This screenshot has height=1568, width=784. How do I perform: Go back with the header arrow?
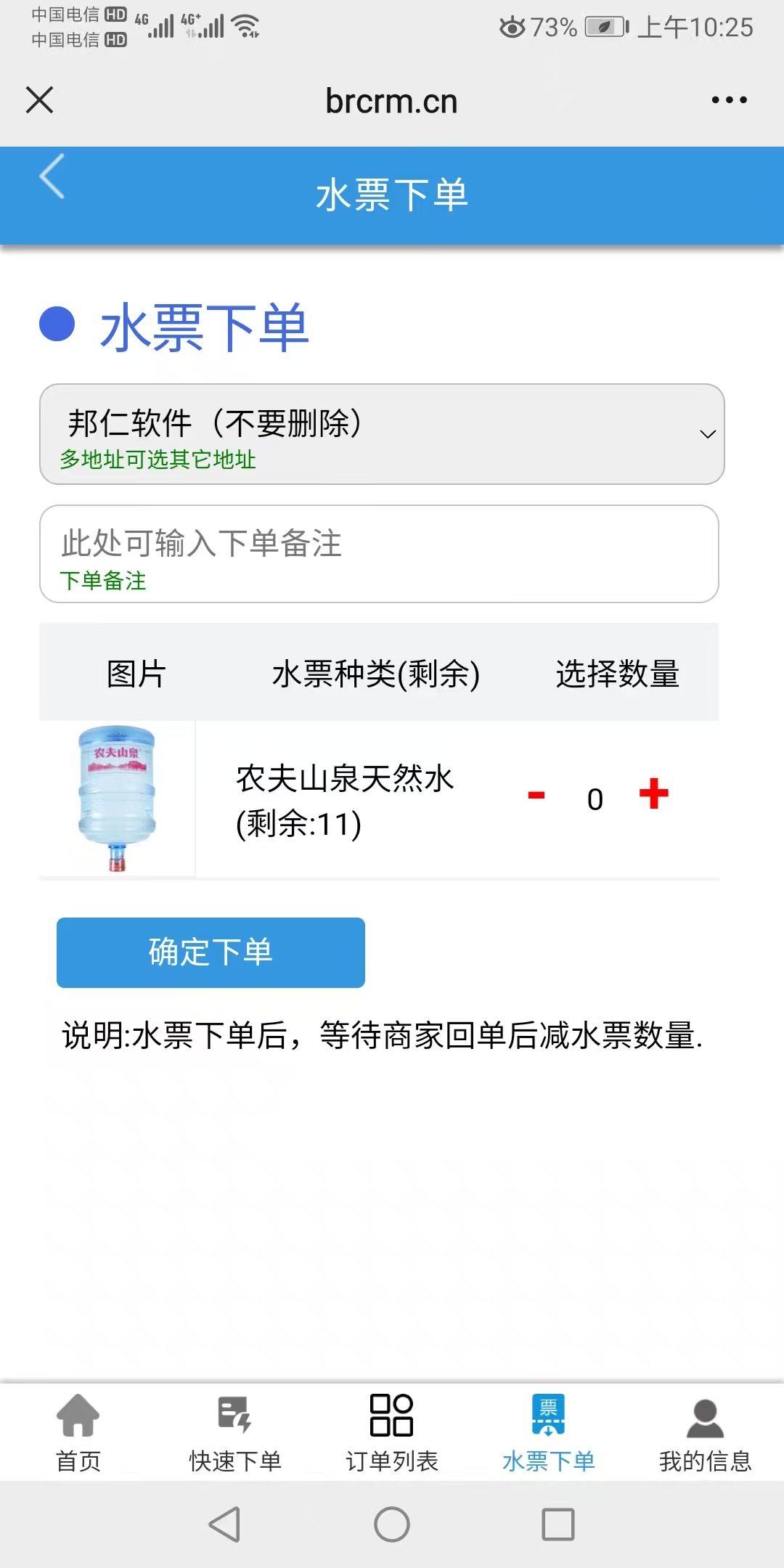click(x=52, y=176)
